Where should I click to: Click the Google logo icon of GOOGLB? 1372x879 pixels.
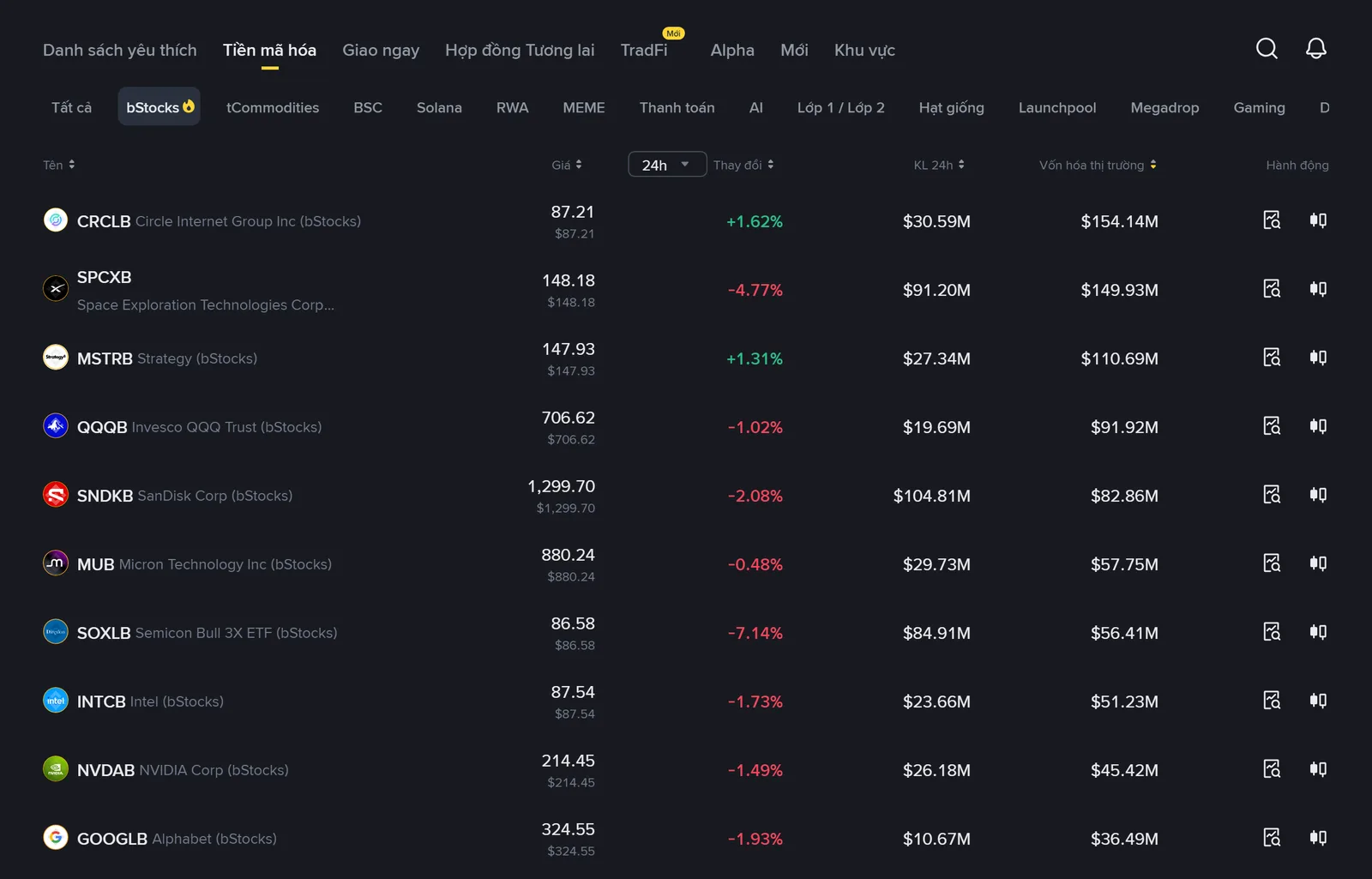click(56, 837)
